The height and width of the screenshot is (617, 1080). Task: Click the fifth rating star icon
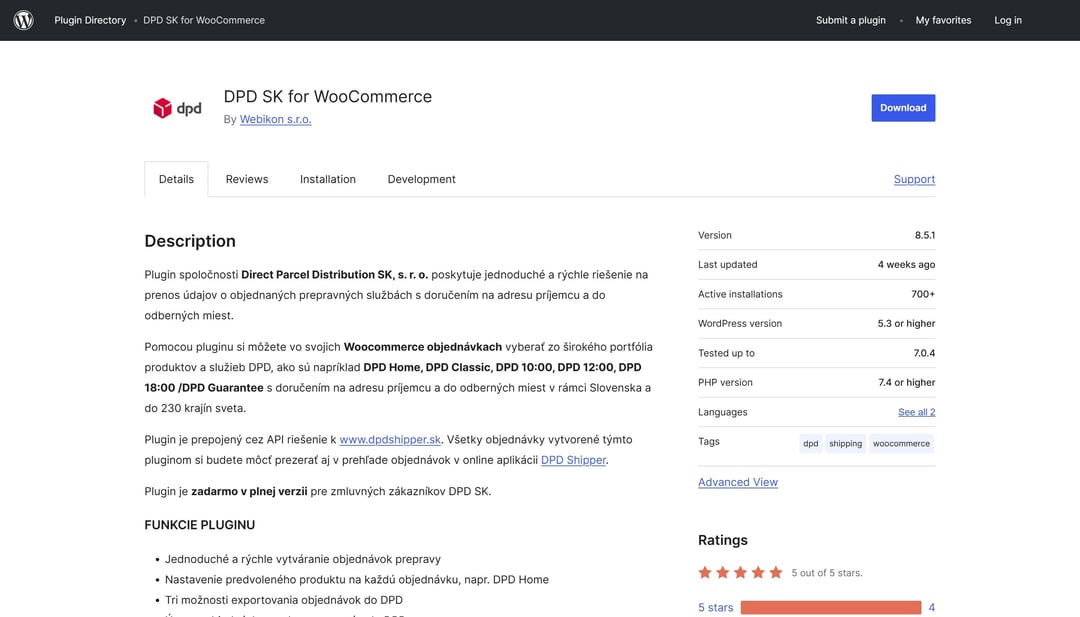(x=776, y=572)
